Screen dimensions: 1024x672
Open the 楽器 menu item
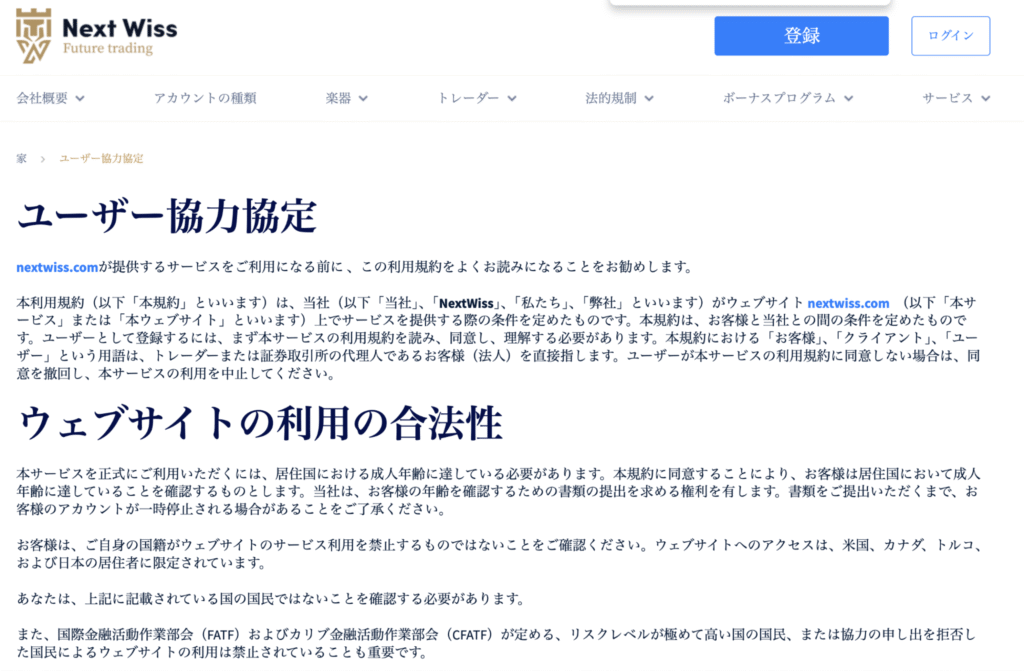338,98
